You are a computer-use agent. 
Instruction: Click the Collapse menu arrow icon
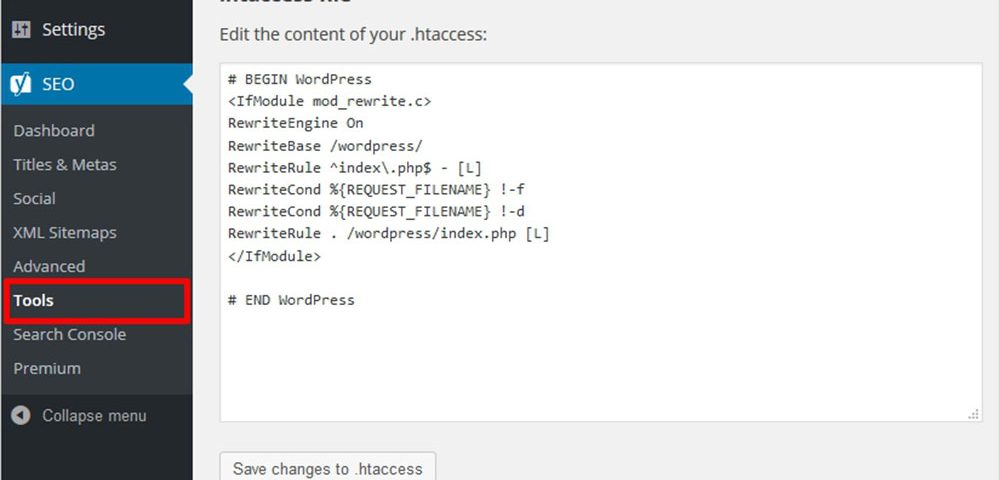[x=21, y=416]
